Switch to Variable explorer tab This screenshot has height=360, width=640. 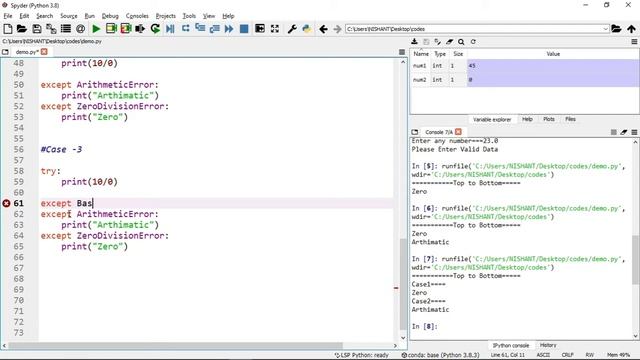492,120
